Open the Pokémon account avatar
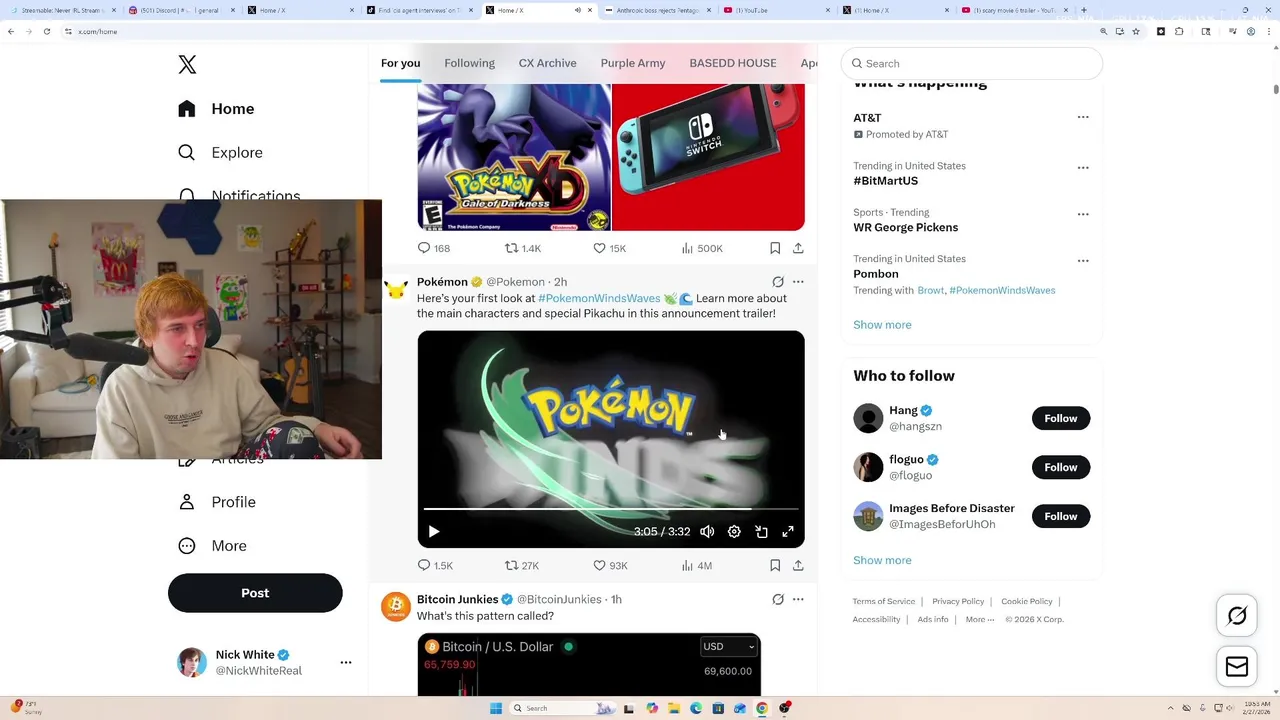The height and width of the screenshot is (720, 1280). coord(396,289)
